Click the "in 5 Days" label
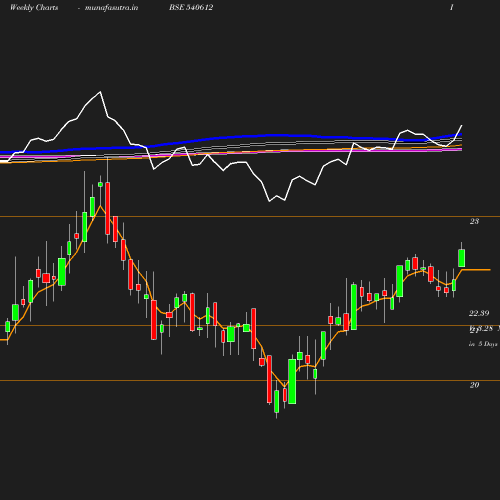Screen dimensions: 500x500 [x=483, y=344]
